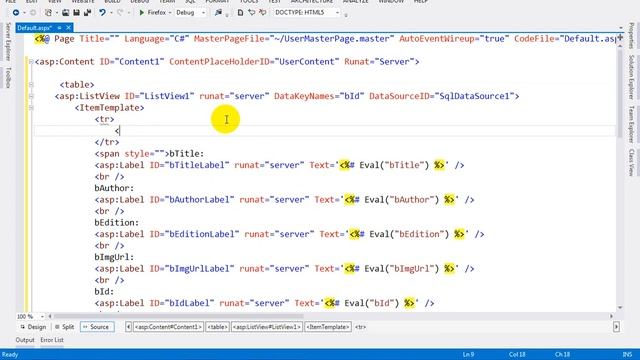Select the <tr> breadcrumb tag
Screen dimensions: 640x360
pyautogui.click(x=360, y=327)
